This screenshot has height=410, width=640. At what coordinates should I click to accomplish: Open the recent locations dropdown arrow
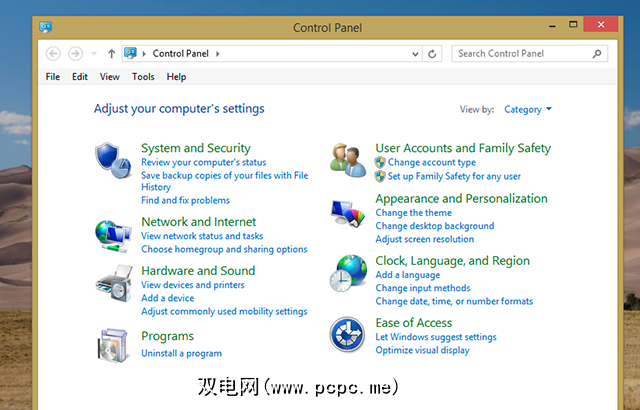[x=94, y=53]
